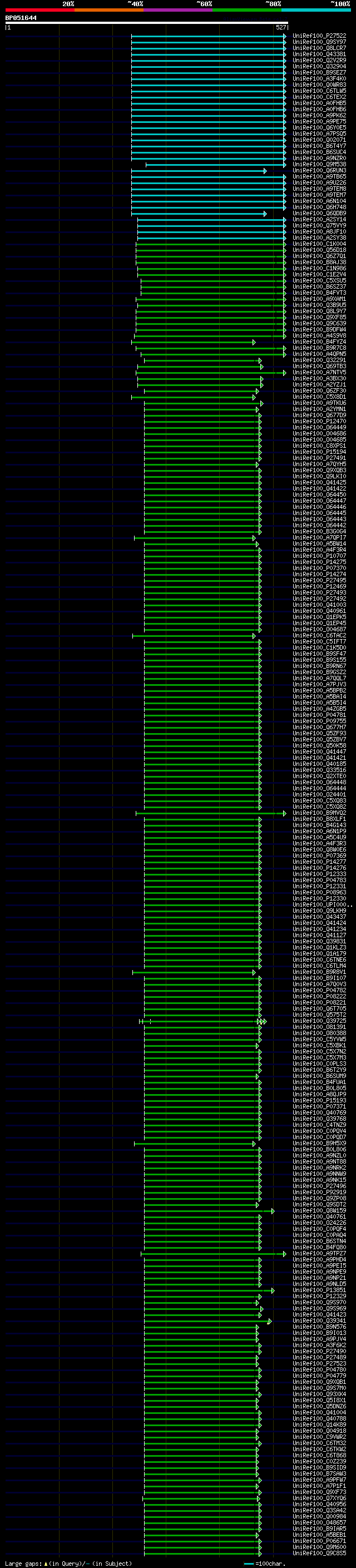This screenshot has width=356, height=1568.
Task: Select hit label UniRef100_C8XPS1
Action: pyautogui.click(x=319, y=446)
